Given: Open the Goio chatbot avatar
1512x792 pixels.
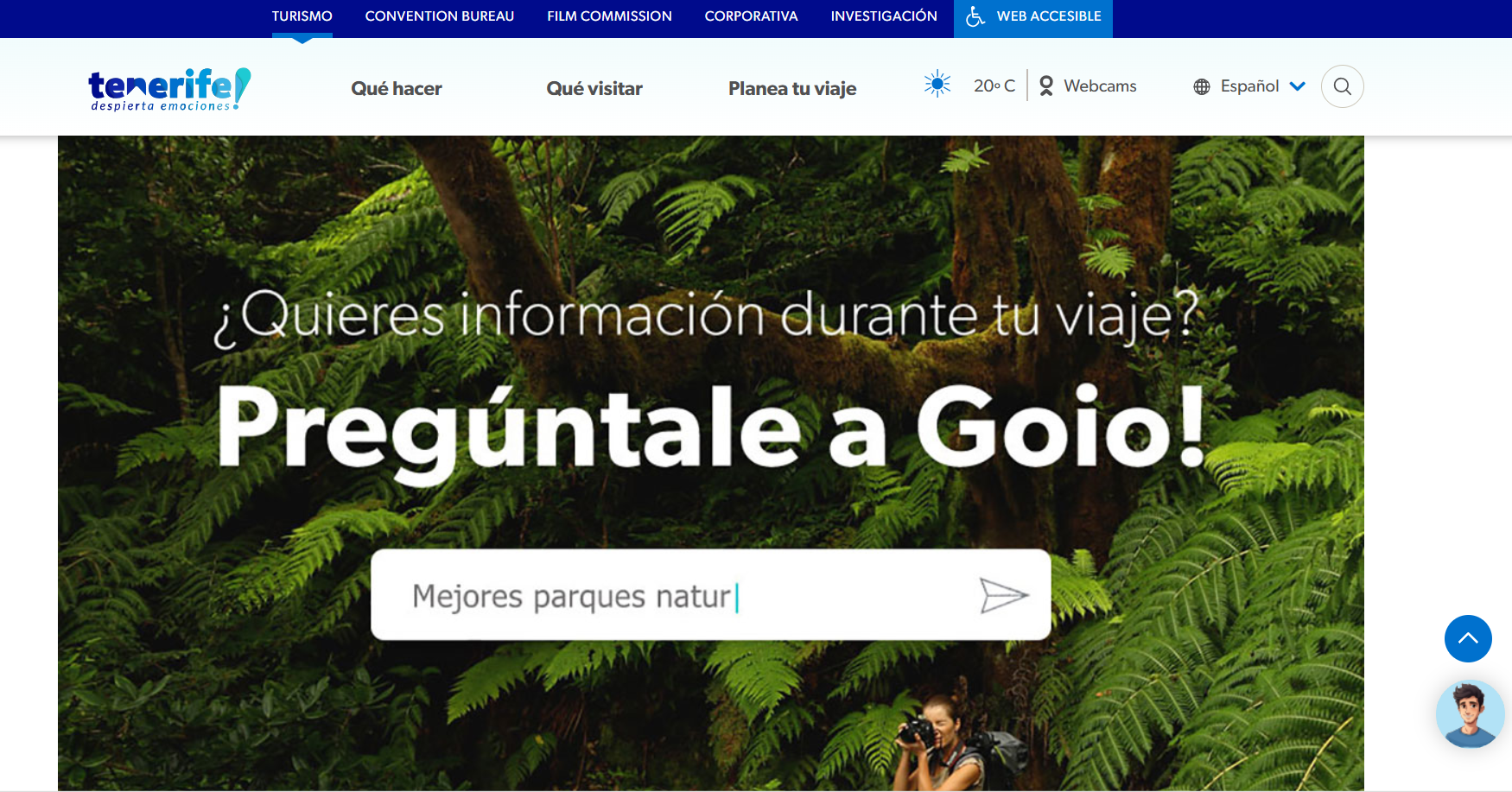Looking at the screenshot, I should (x=1469, y=714).
